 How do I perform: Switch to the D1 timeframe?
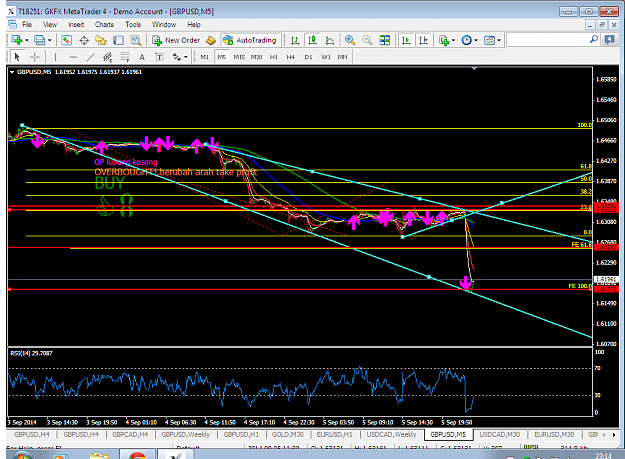tap(308, 57)
